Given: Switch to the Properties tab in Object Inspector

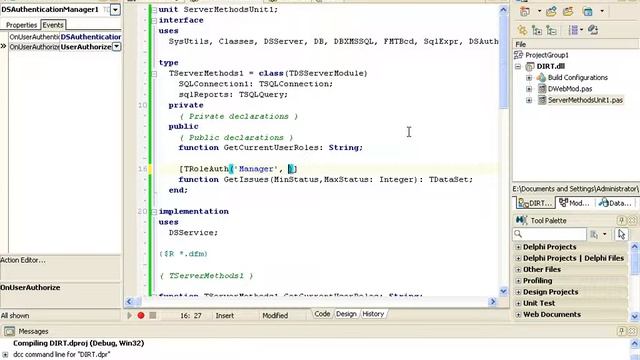Looking at the screenshot, I should click(21, 25).
